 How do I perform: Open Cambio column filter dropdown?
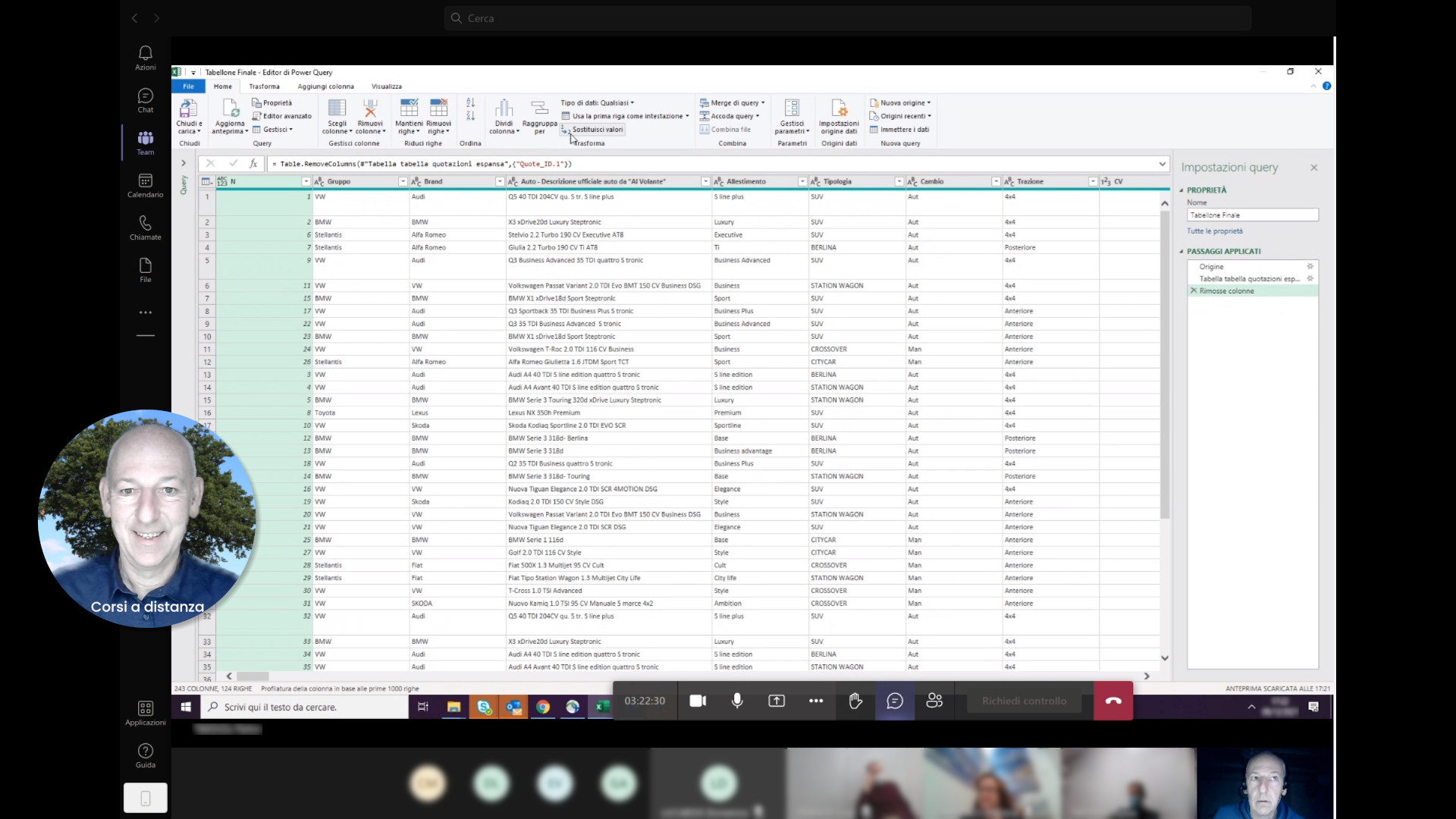tap(996, 182)
